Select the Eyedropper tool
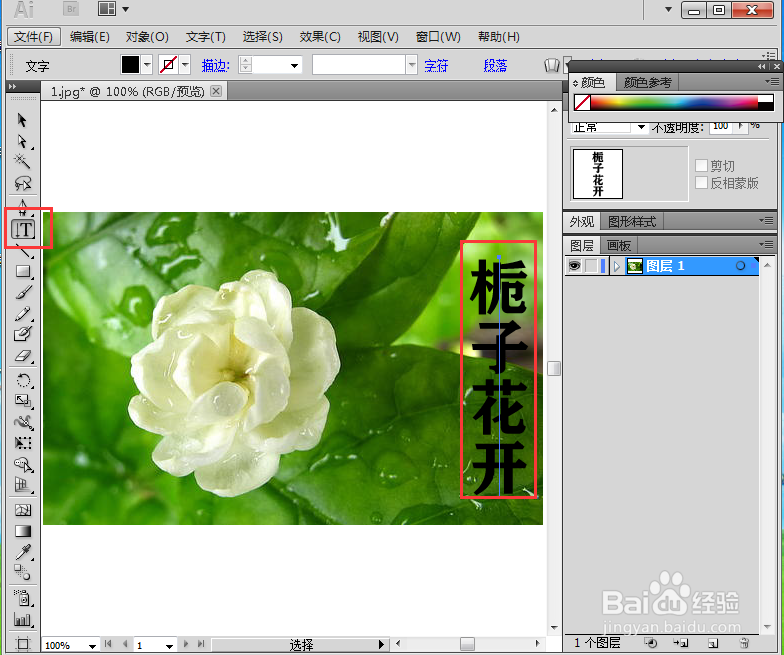 pos(23,552)
